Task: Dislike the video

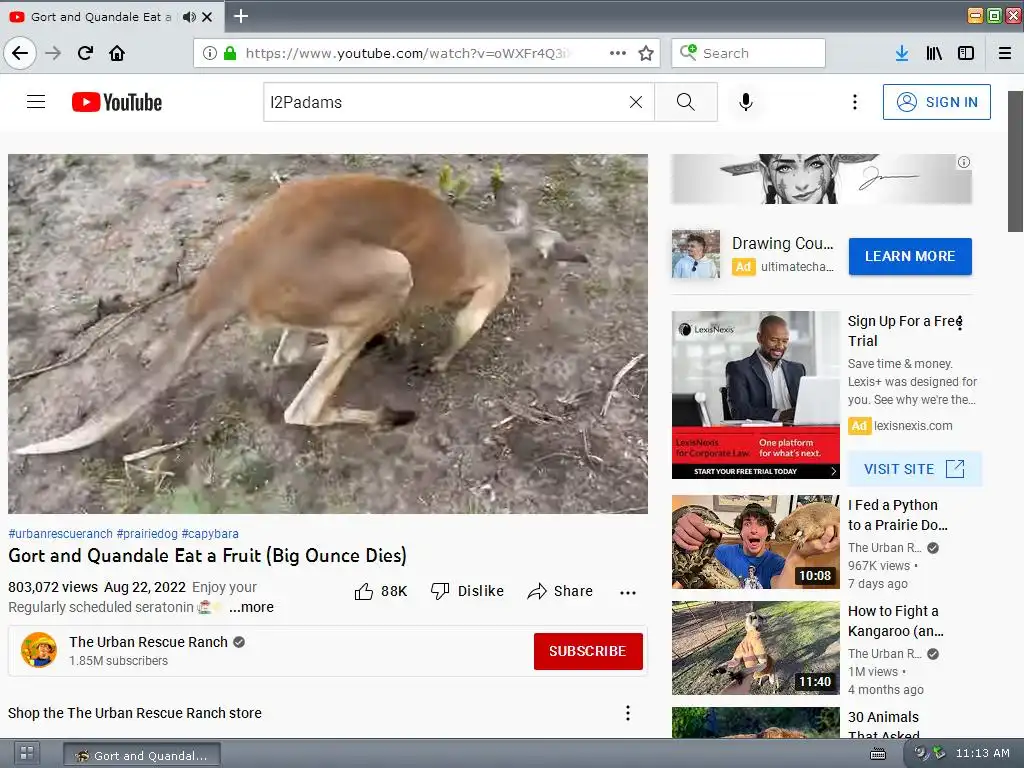Action: 468,591
